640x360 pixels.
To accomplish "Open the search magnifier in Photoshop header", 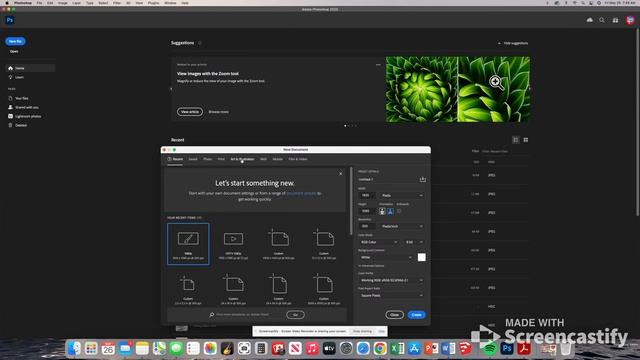I will point(602,20).
